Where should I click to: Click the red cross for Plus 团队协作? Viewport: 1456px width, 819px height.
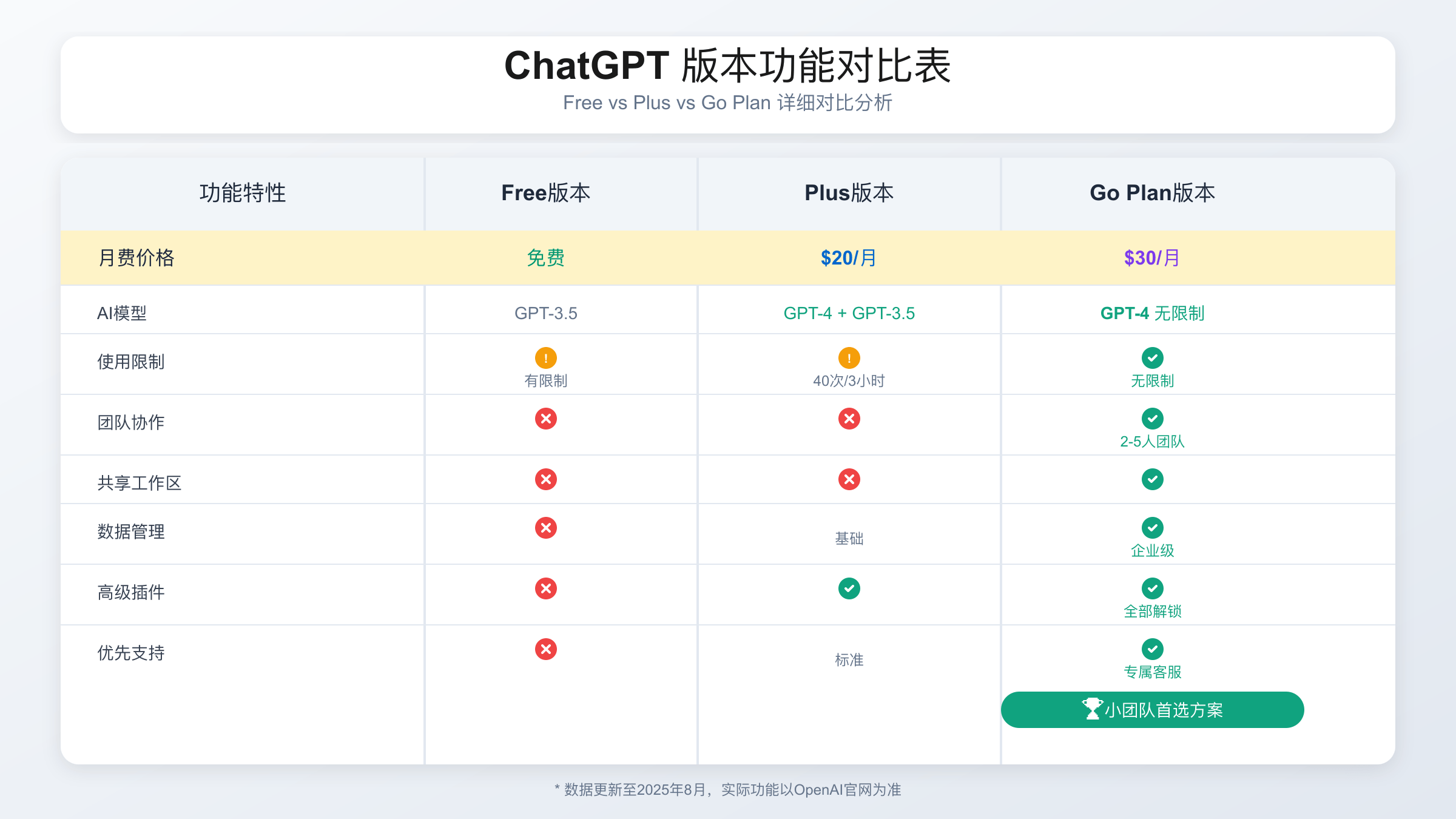(849, 419)
